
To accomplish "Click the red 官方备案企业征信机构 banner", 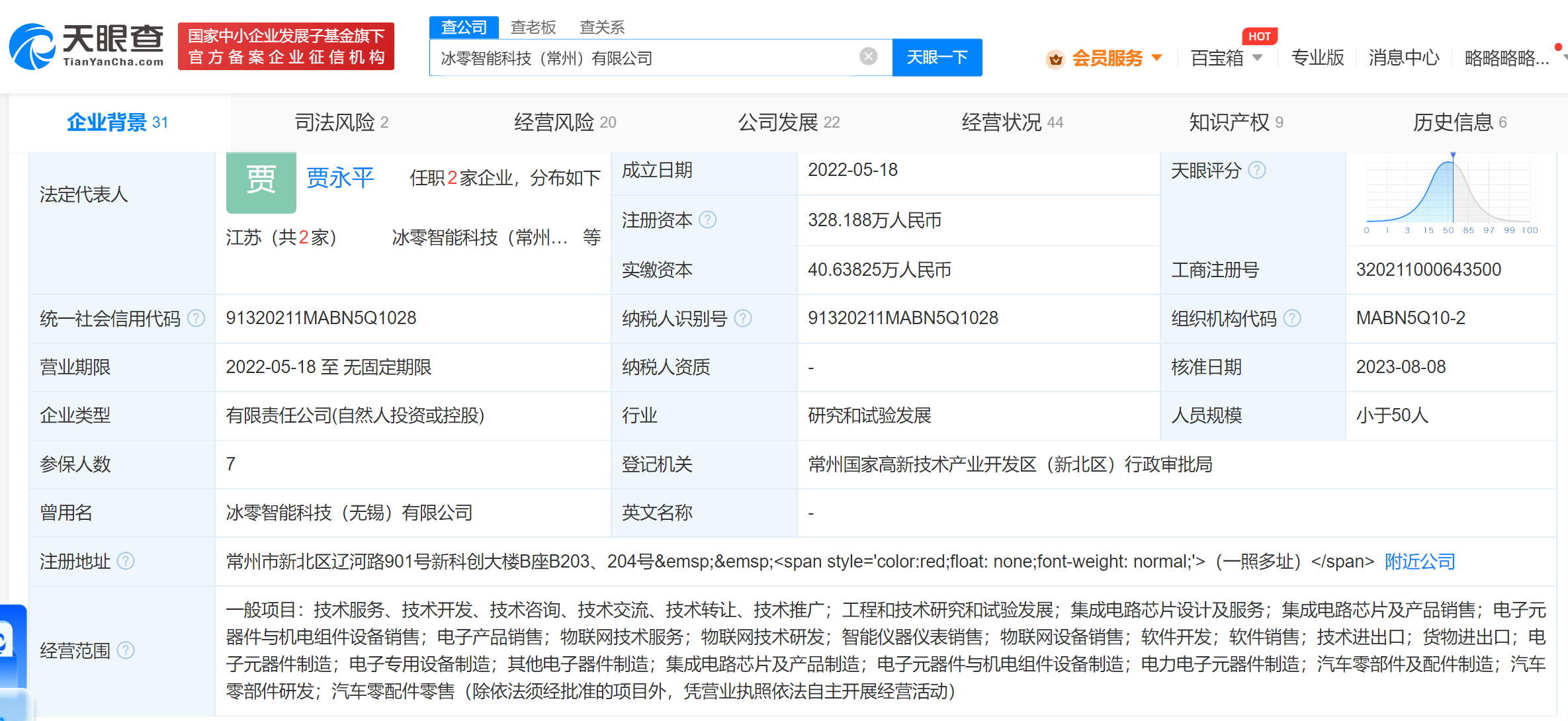I will (286, 46).
